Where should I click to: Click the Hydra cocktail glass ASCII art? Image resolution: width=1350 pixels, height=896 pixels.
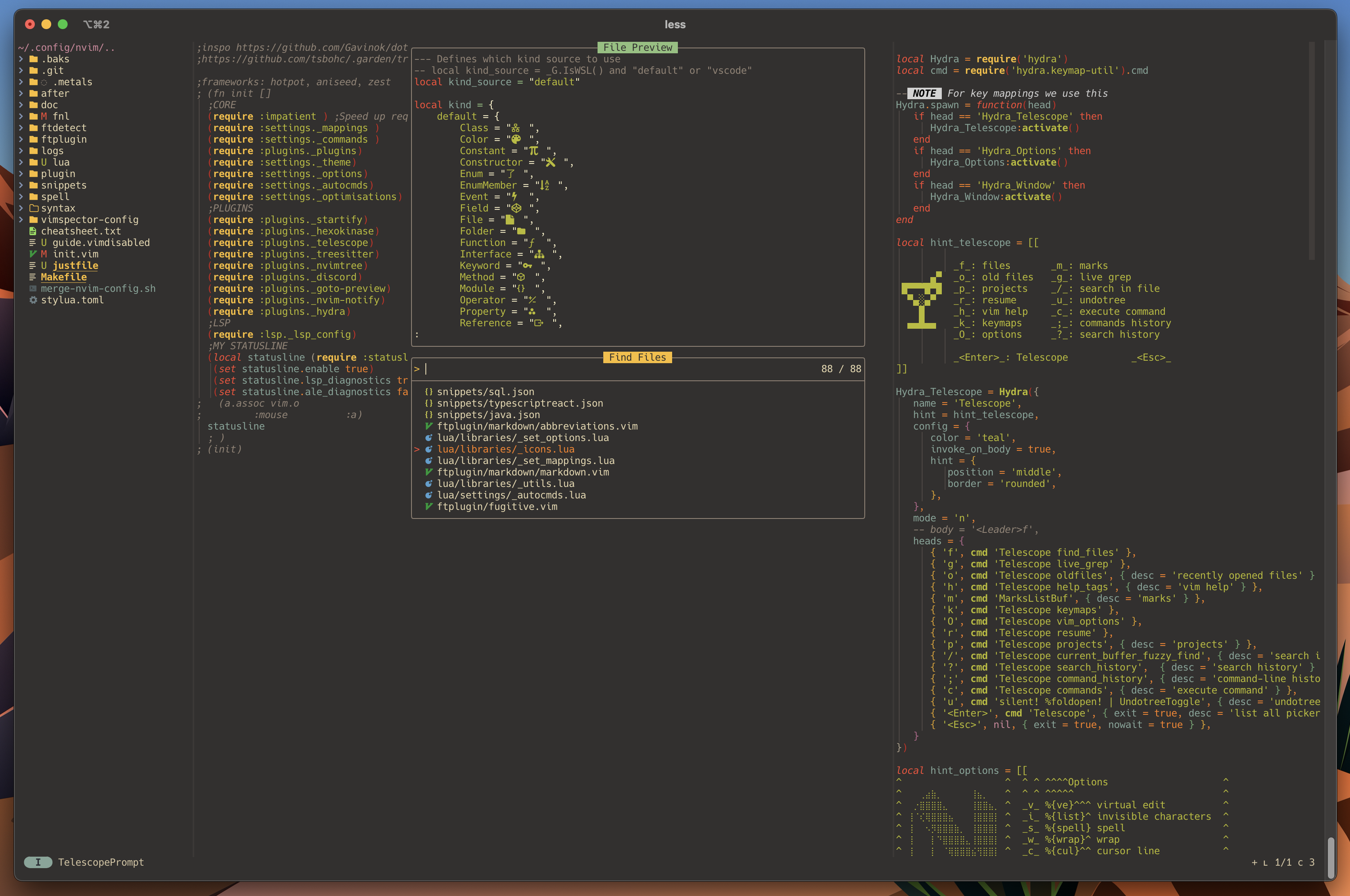[x=922, y=300]
